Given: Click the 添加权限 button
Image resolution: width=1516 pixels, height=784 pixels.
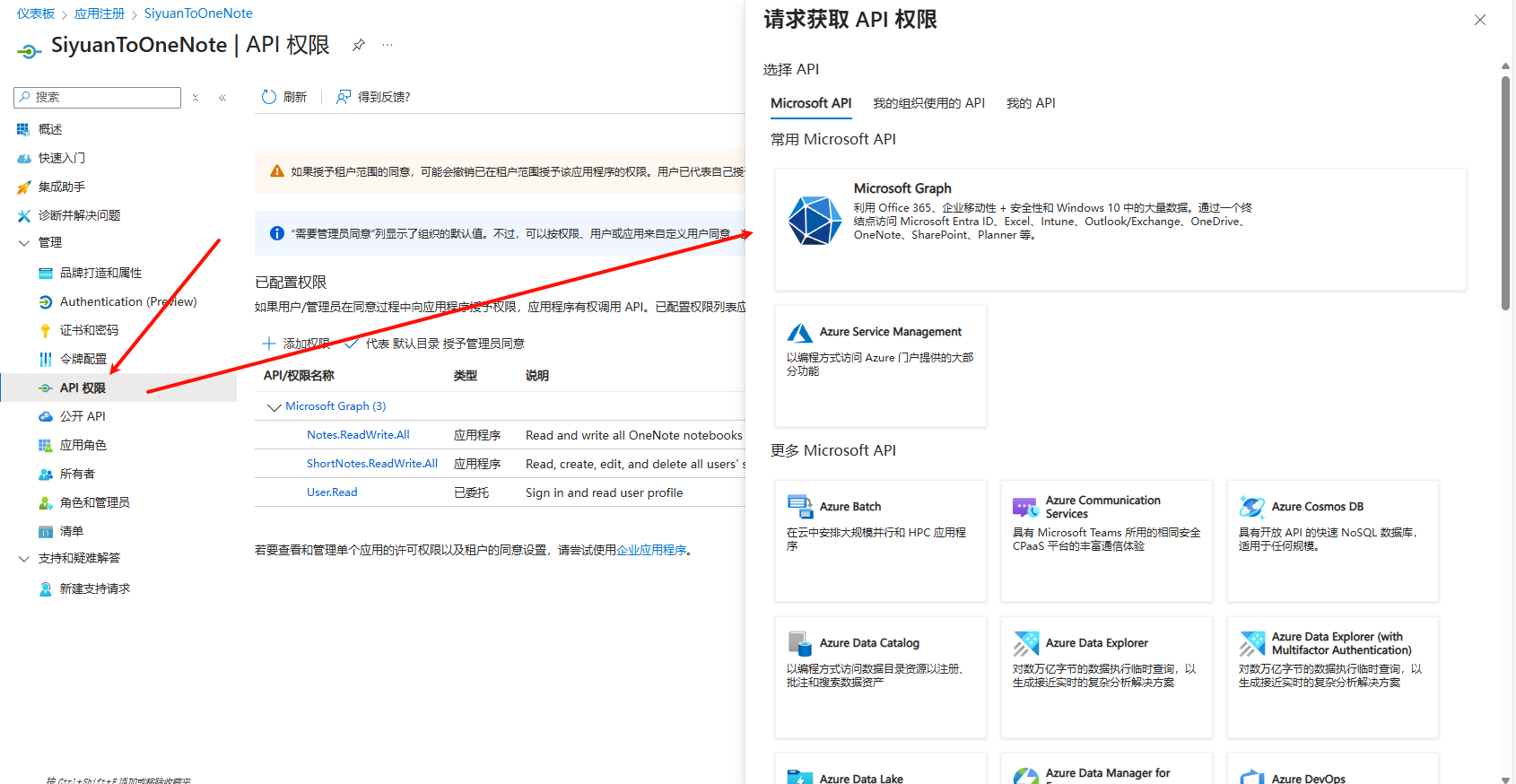Looking at the screenshot, I should coord(296,344).
